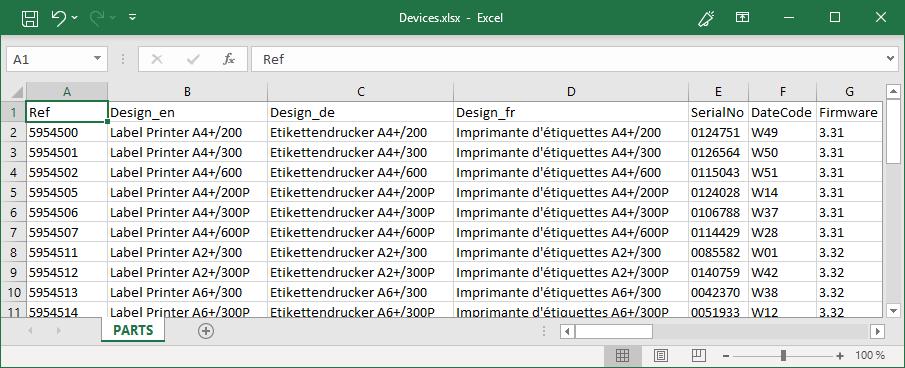Select the SerialNo header cell

click(x=719, y=112)
